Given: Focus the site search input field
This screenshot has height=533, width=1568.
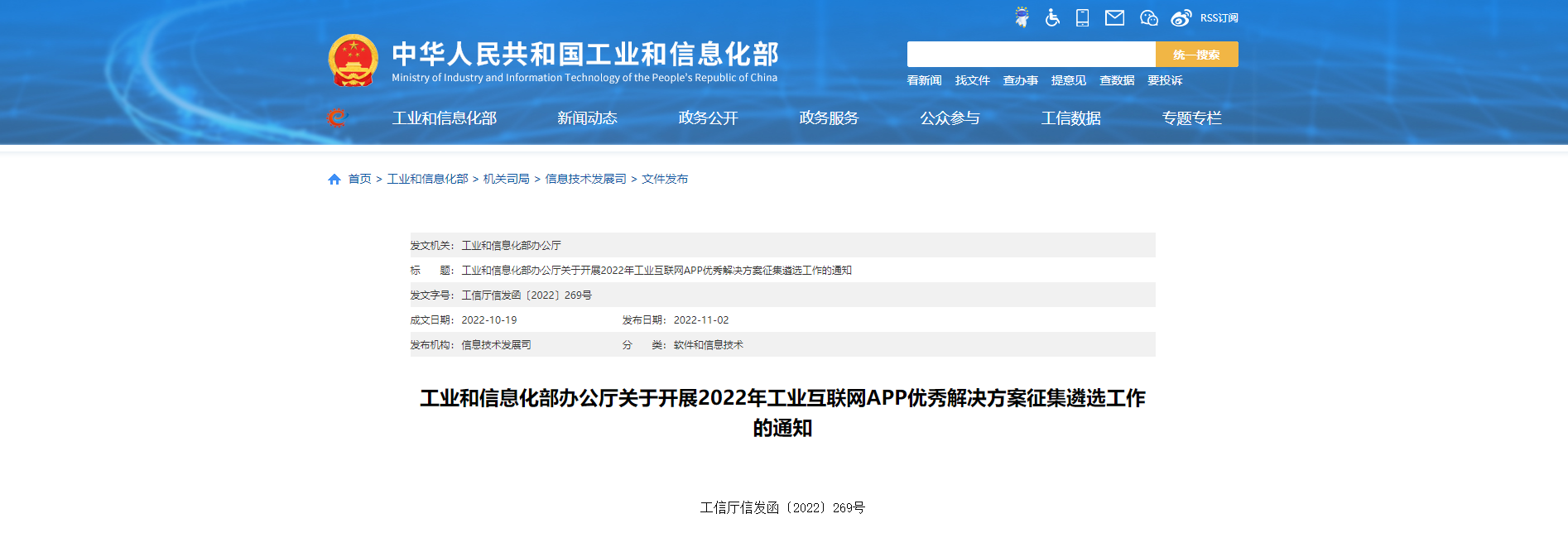Looking at the screenshot, I should click(x=1031, y=55).
